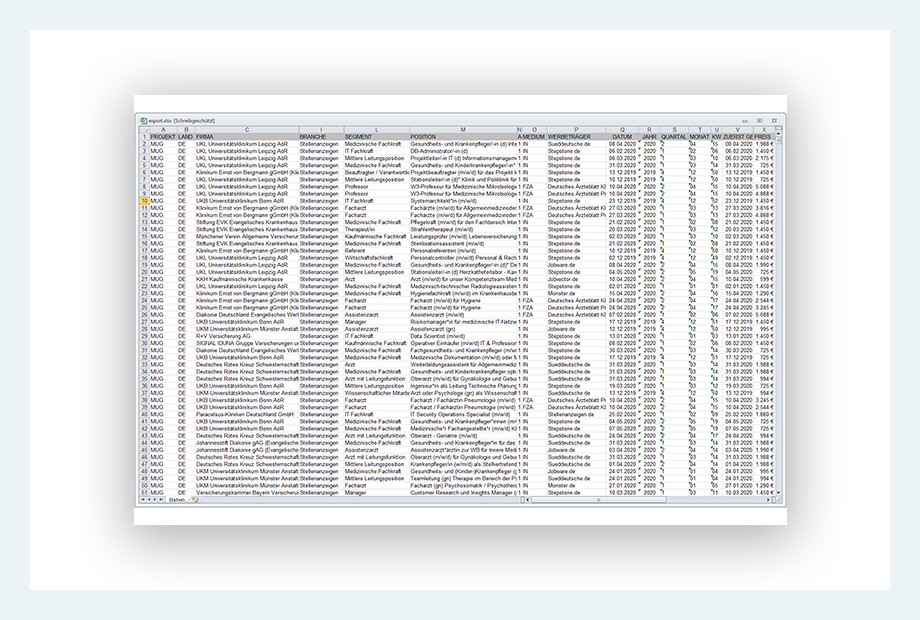920x620 pixels.
Task: Click the cell 'Paracelsus-Kliniken Deutschland GmbH'
Action: [247, 414]
